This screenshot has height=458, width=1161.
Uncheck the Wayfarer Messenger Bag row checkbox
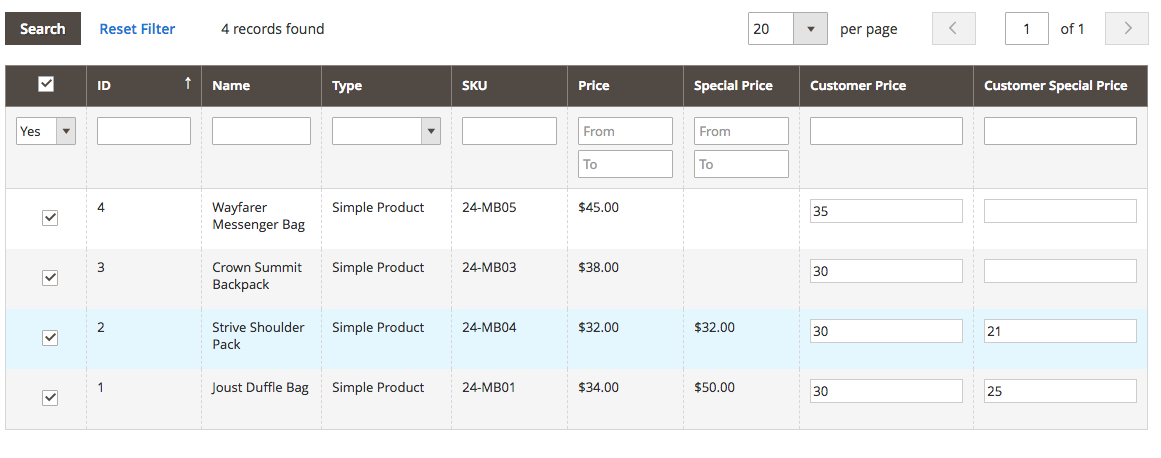click(x=50, y=218)
